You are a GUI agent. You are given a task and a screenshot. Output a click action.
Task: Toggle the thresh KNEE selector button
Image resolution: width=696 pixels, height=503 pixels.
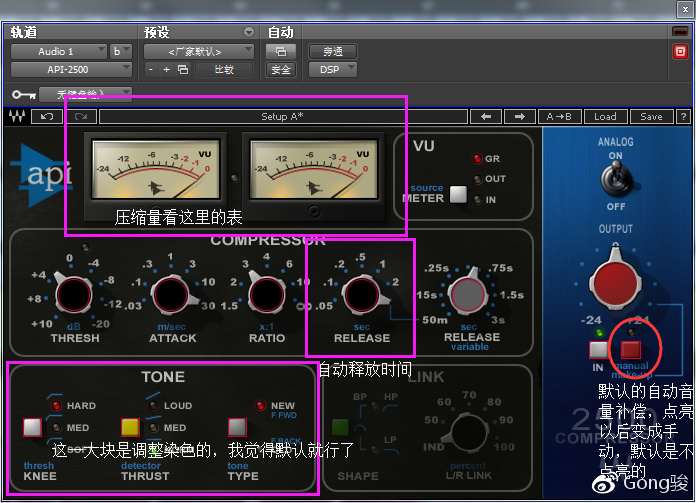pyautogui.click(x=32, y=427)
